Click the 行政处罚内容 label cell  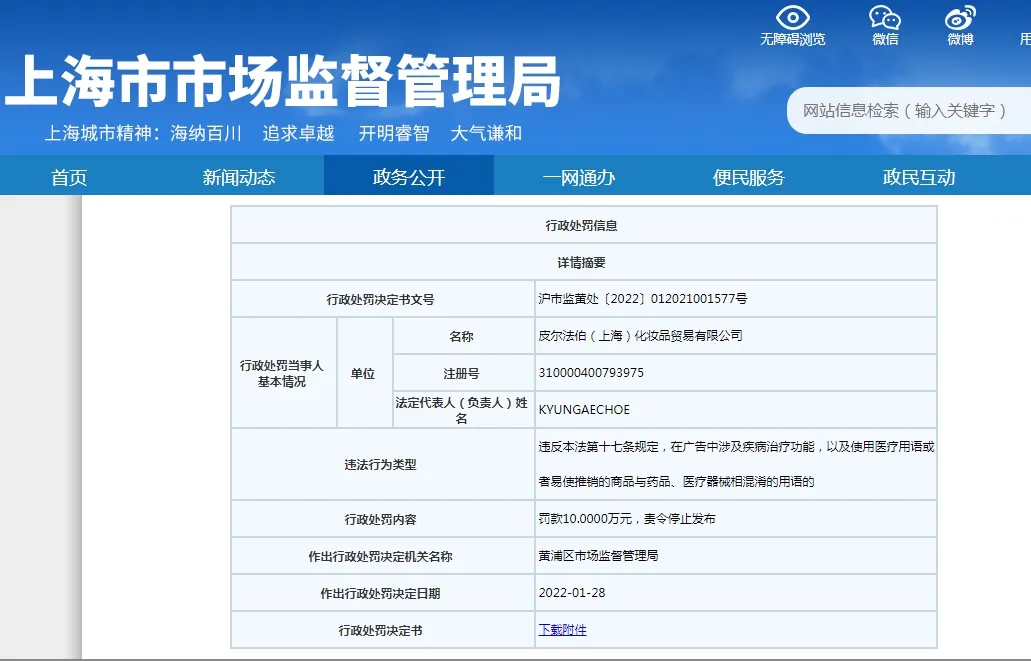[x=383, y=519]
